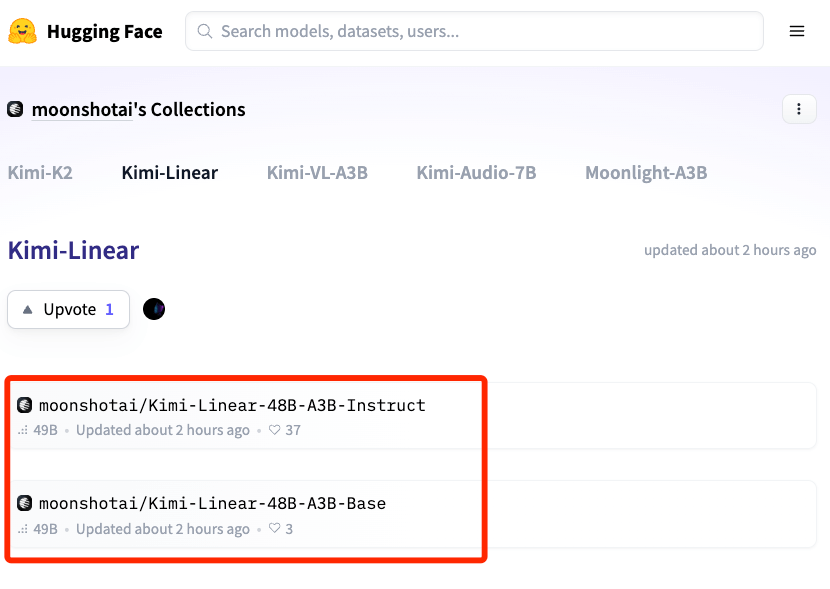Open the three-dot collection options menu
This screenshot has height=589, width=830.
[x=799, y=109]
